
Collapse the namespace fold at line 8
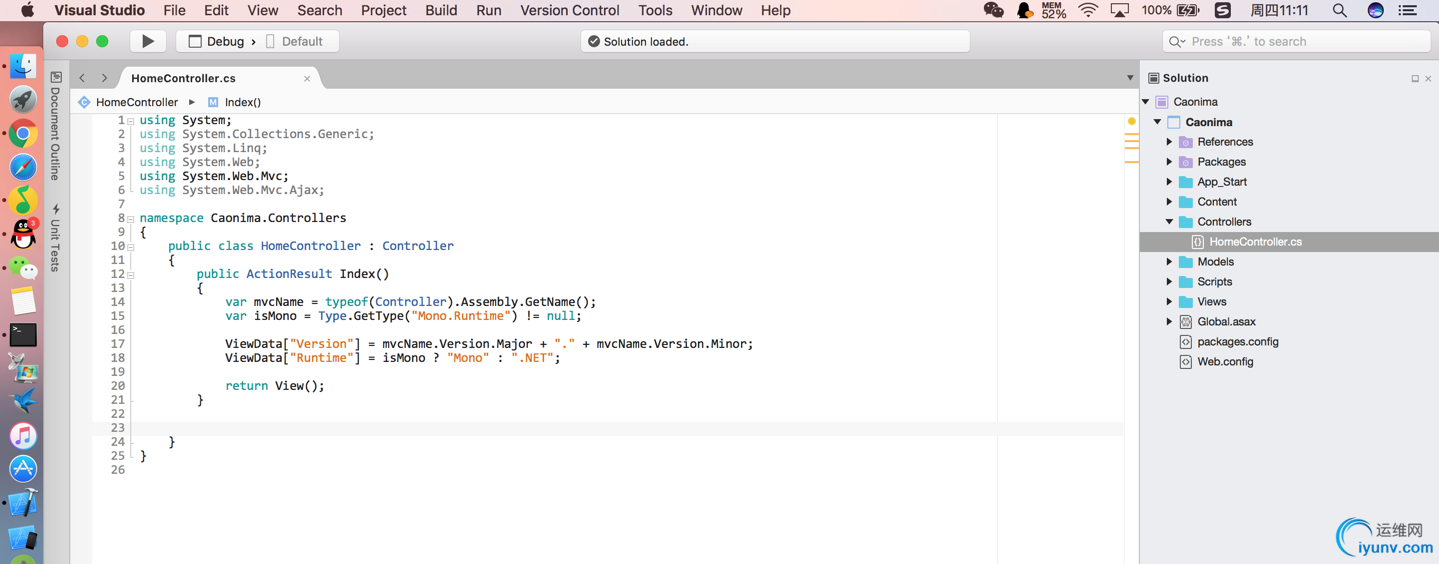131,219
